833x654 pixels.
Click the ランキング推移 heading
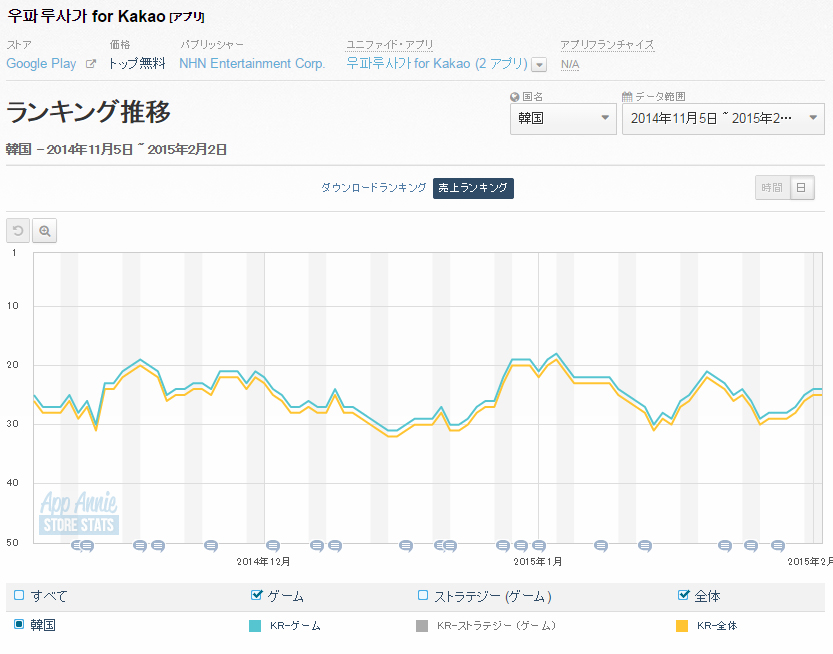click(x=88, y=112)
